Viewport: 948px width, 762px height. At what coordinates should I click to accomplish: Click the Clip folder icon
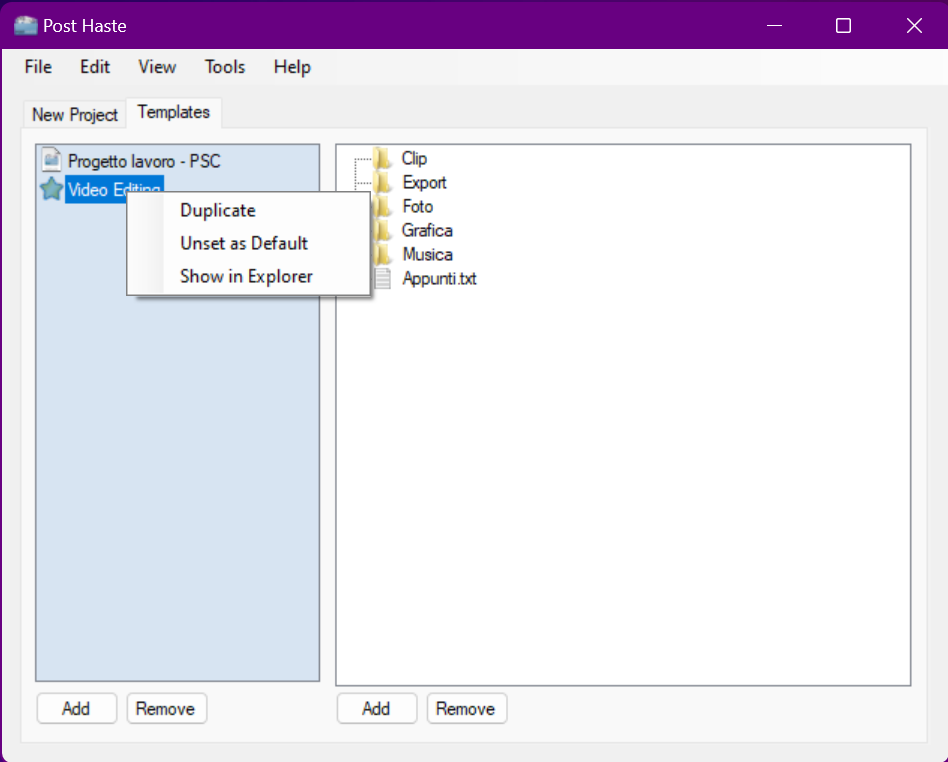pos(381,158)
